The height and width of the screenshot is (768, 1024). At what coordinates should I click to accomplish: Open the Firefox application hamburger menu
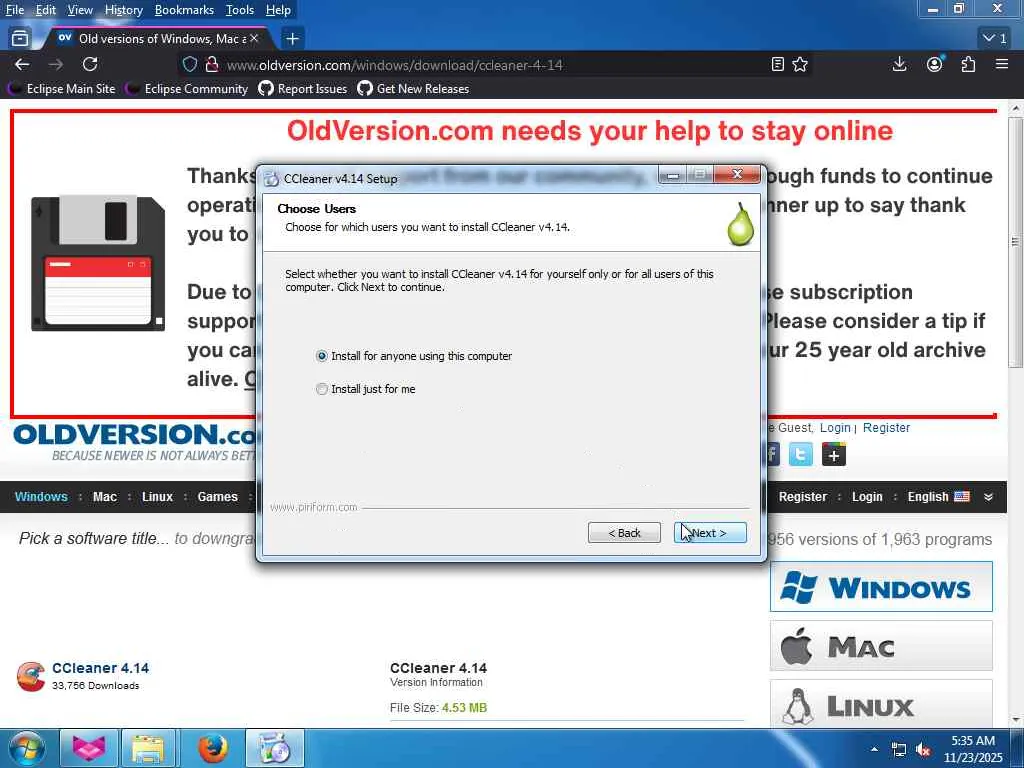1002,65
